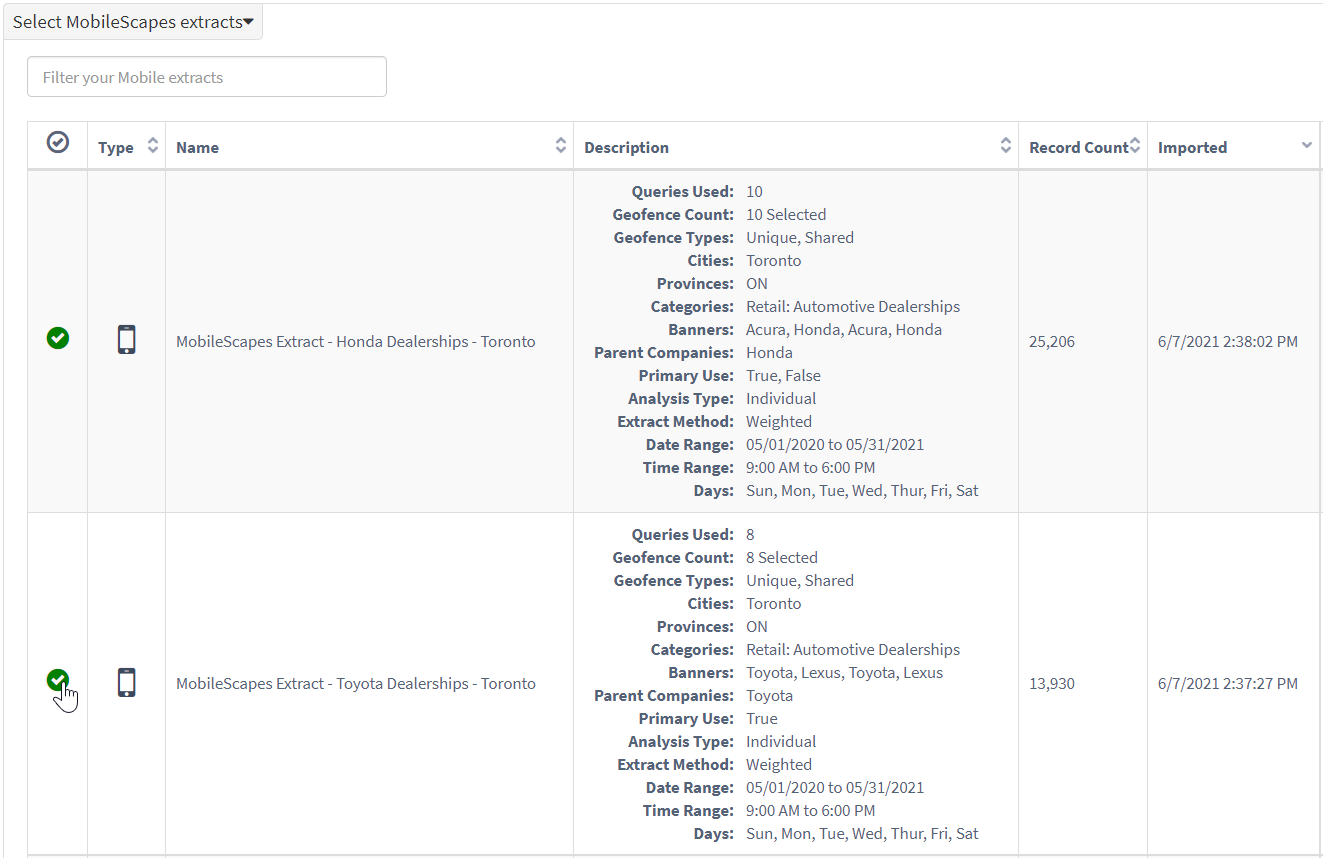Click the Record Count header label

coord(1079,147)
